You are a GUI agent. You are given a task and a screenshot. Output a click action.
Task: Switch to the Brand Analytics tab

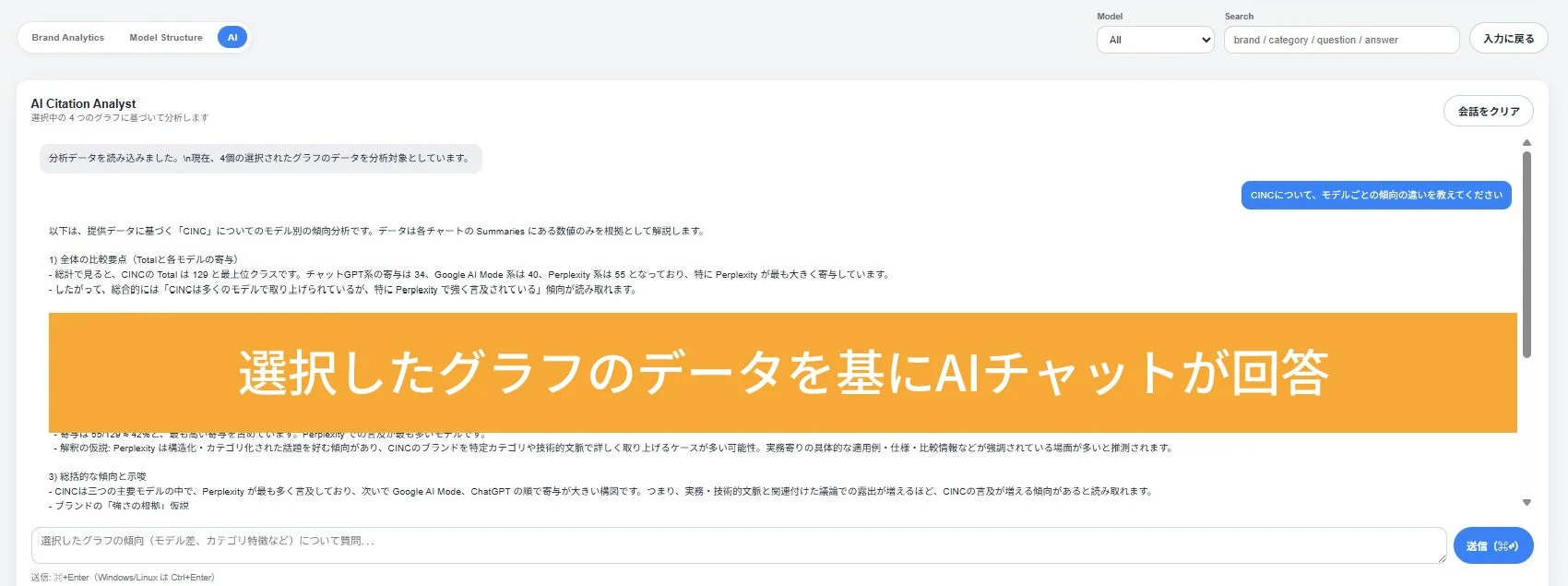coord(68,38)
